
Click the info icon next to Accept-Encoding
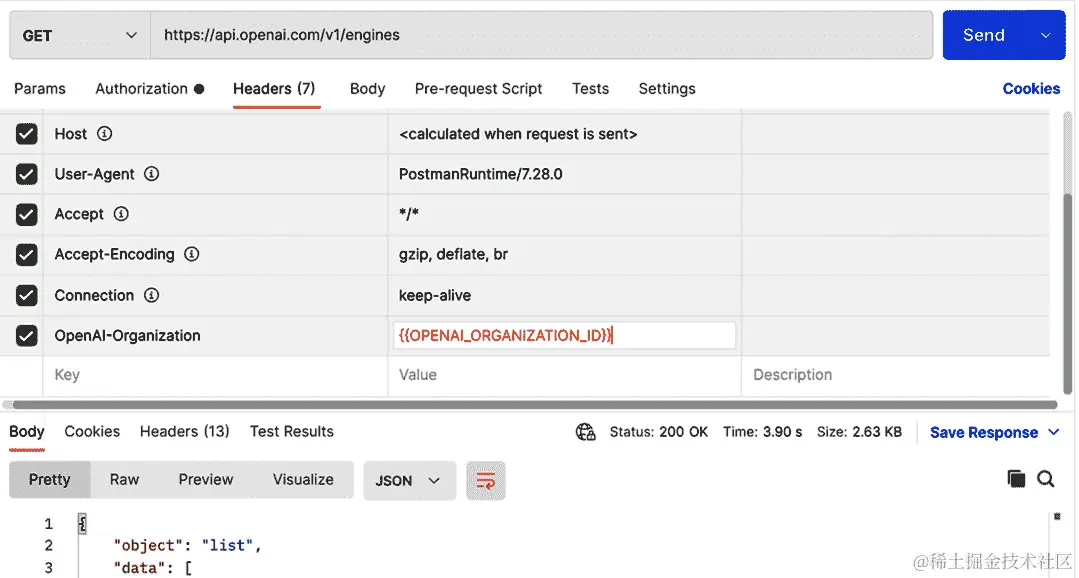pyautogui.click(x=191, y=254)
